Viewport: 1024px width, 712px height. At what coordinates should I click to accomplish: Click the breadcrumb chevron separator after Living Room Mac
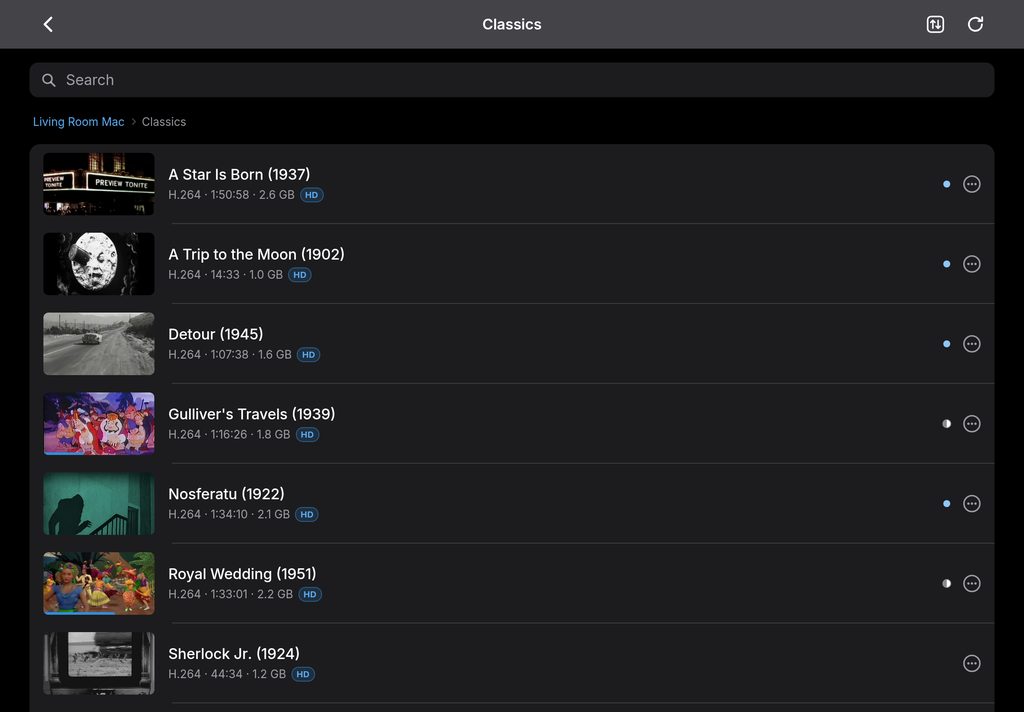point(133,121)
